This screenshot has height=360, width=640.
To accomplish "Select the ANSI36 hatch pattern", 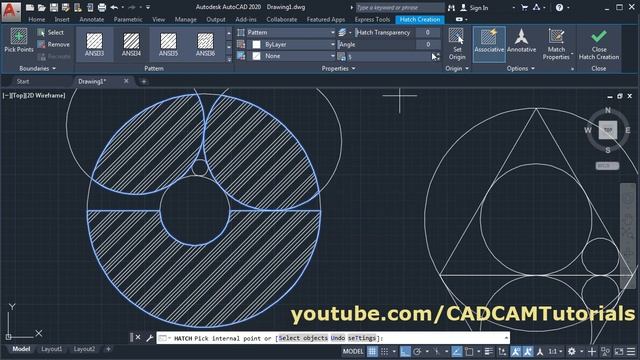I will (205, 44).
